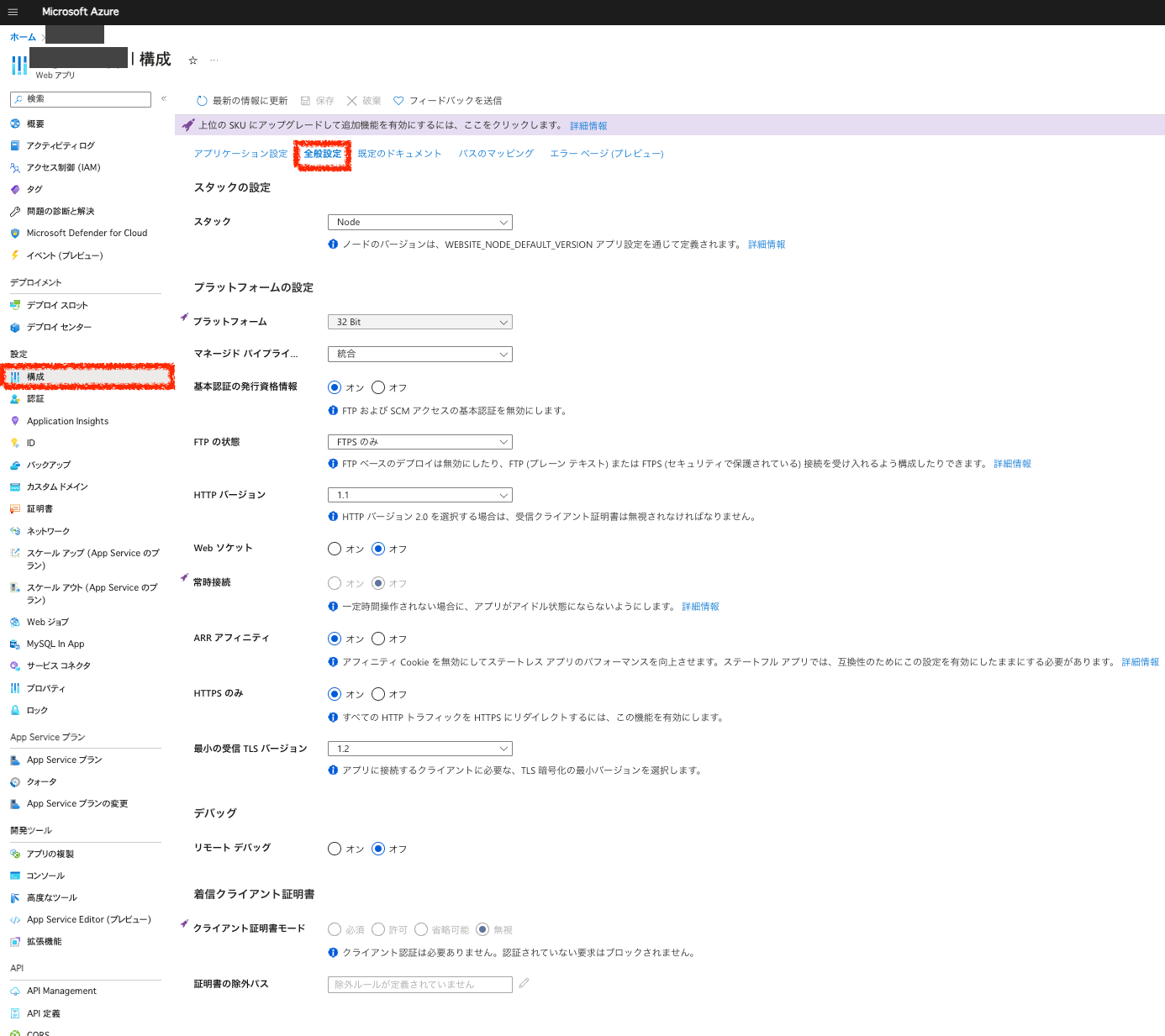Set Remote debugging to Off
This screenshot has height=1036, width=1165.
click(378, 849)
